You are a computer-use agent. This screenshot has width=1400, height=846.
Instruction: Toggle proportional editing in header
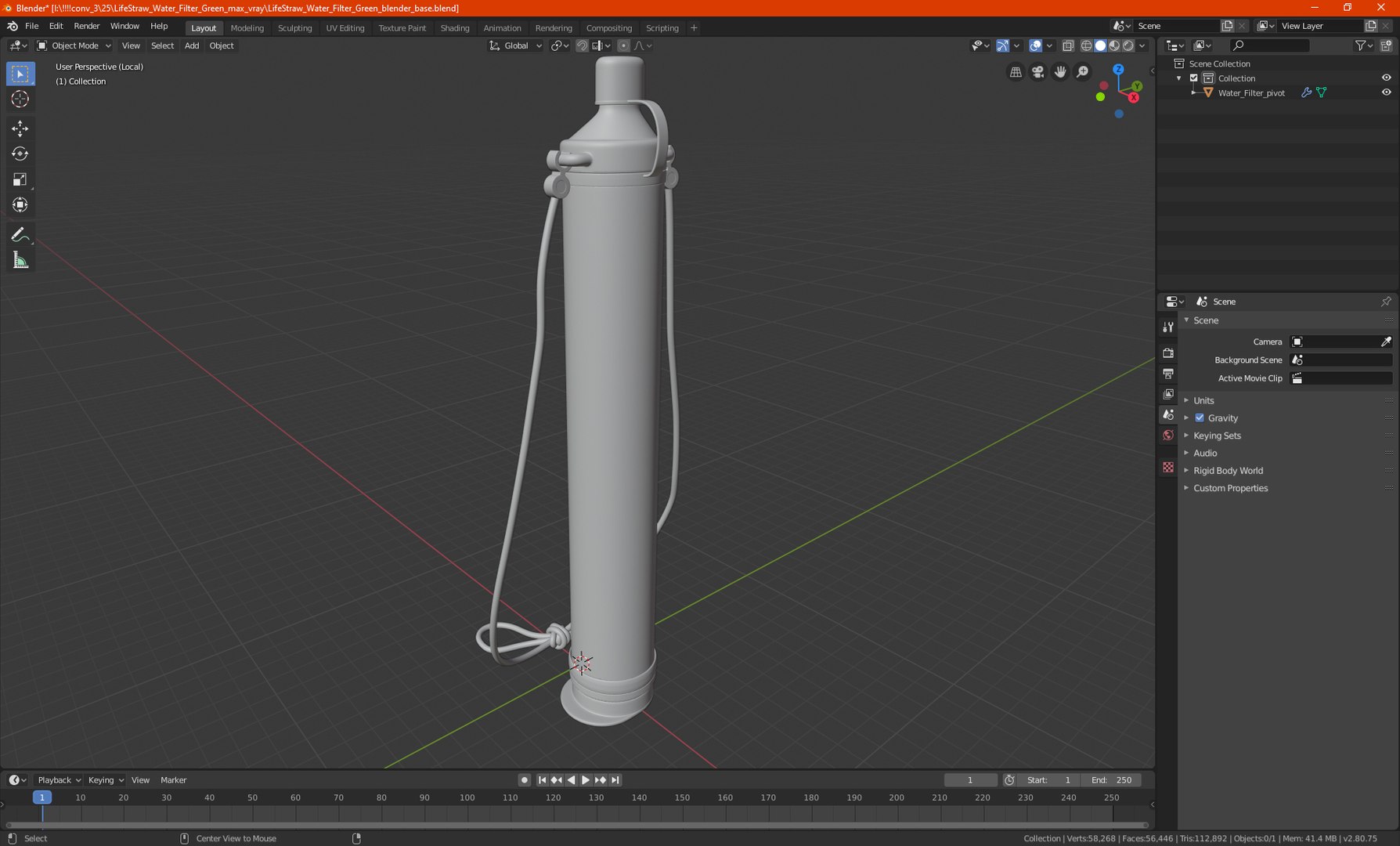coord(623,45)
